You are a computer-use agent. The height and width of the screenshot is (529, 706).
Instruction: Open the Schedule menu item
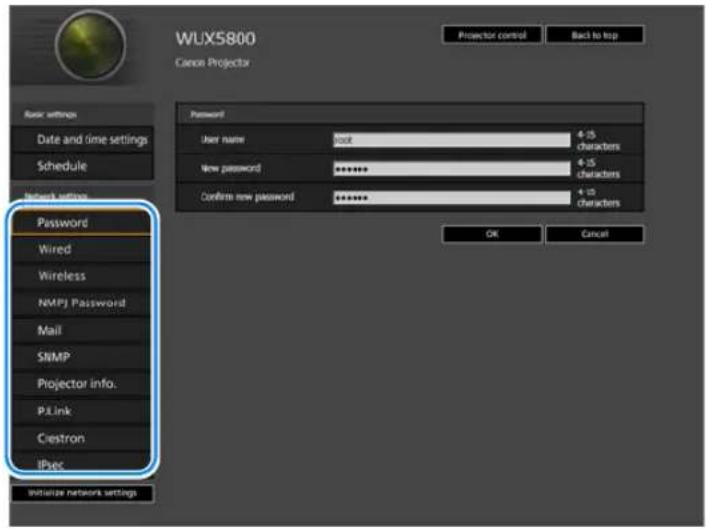[x=82, y=166]
